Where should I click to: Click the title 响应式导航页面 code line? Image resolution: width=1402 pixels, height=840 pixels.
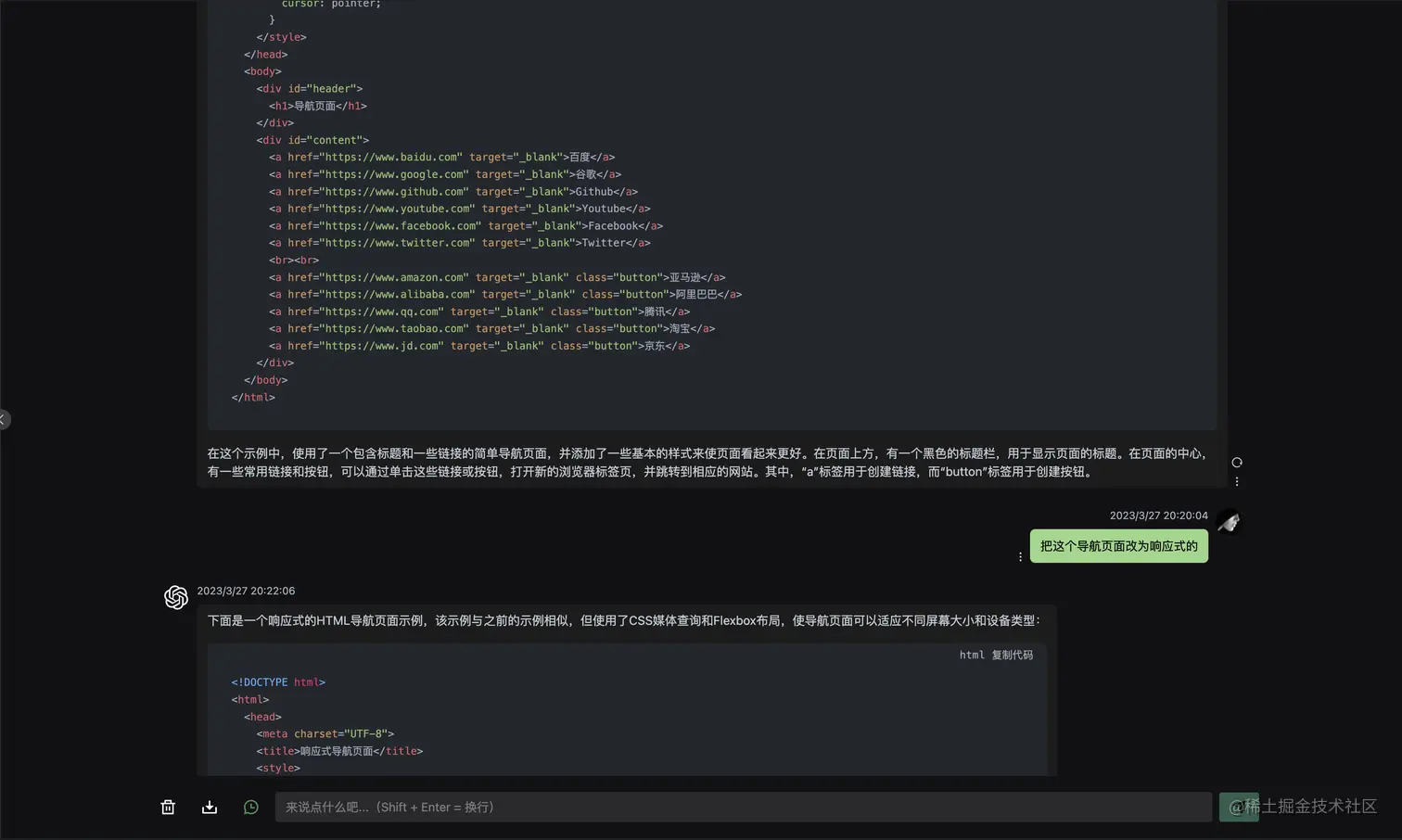[x=339, y=751]
